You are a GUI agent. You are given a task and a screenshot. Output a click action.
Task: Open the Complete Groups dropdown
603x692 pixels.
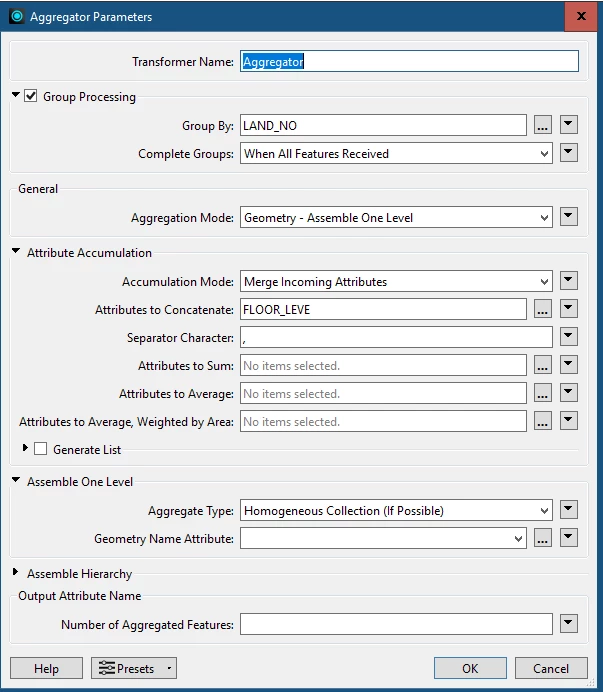(x=396, y=153)
